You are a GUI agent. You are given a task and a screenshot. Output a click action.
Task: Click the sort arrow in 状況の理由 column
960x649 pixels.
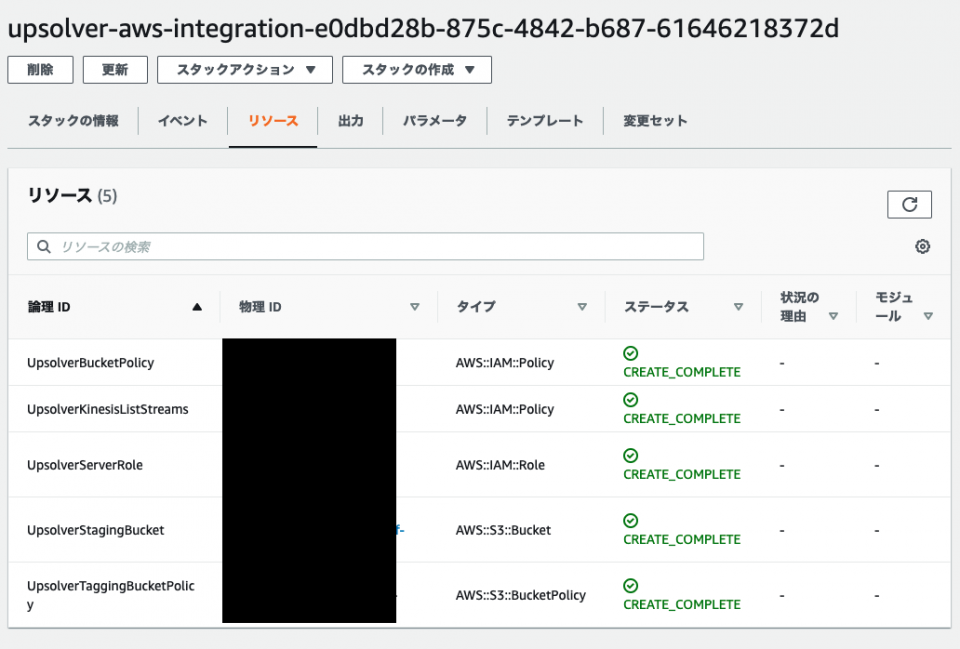pyautogui.click(x=833, y=316)
